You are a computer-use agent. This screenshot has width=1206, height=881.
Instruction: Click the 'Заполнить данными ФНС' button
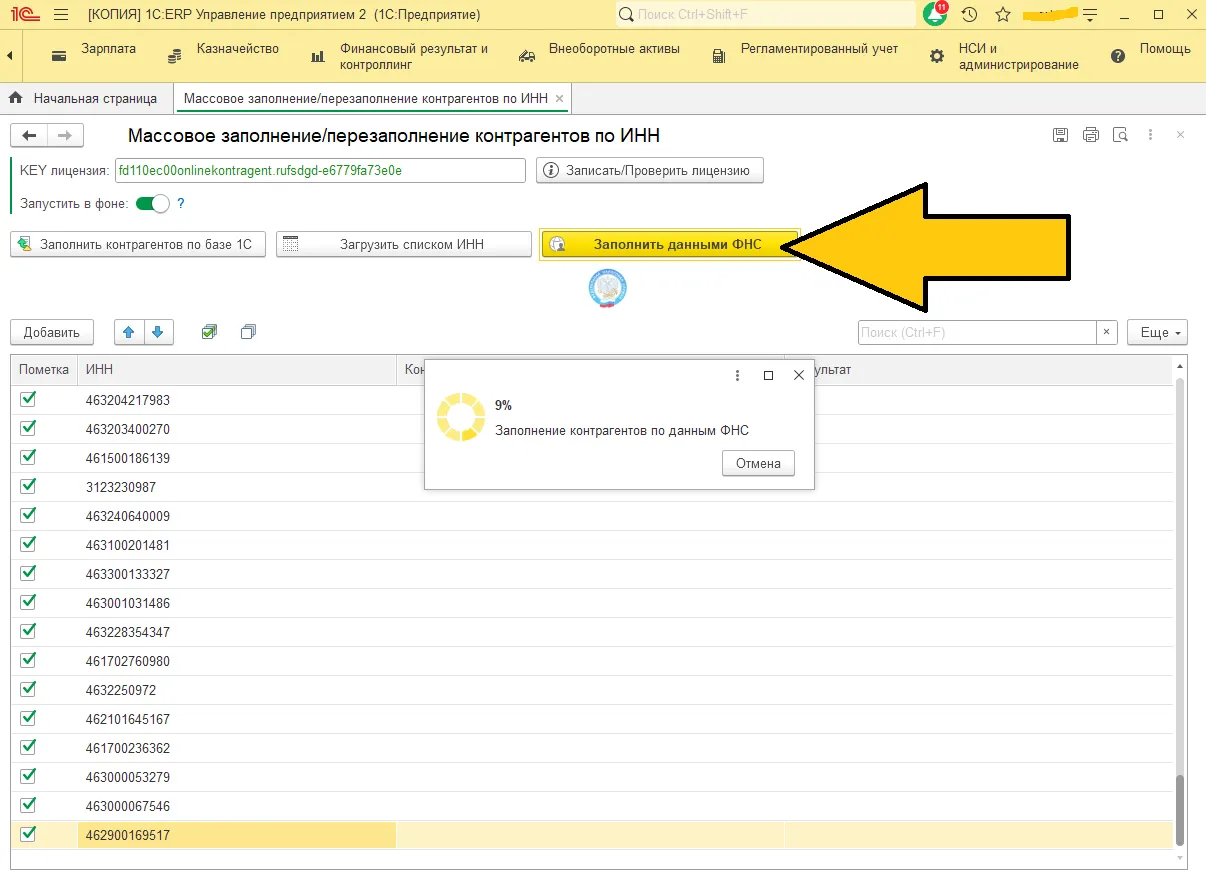tap(669, 244)
